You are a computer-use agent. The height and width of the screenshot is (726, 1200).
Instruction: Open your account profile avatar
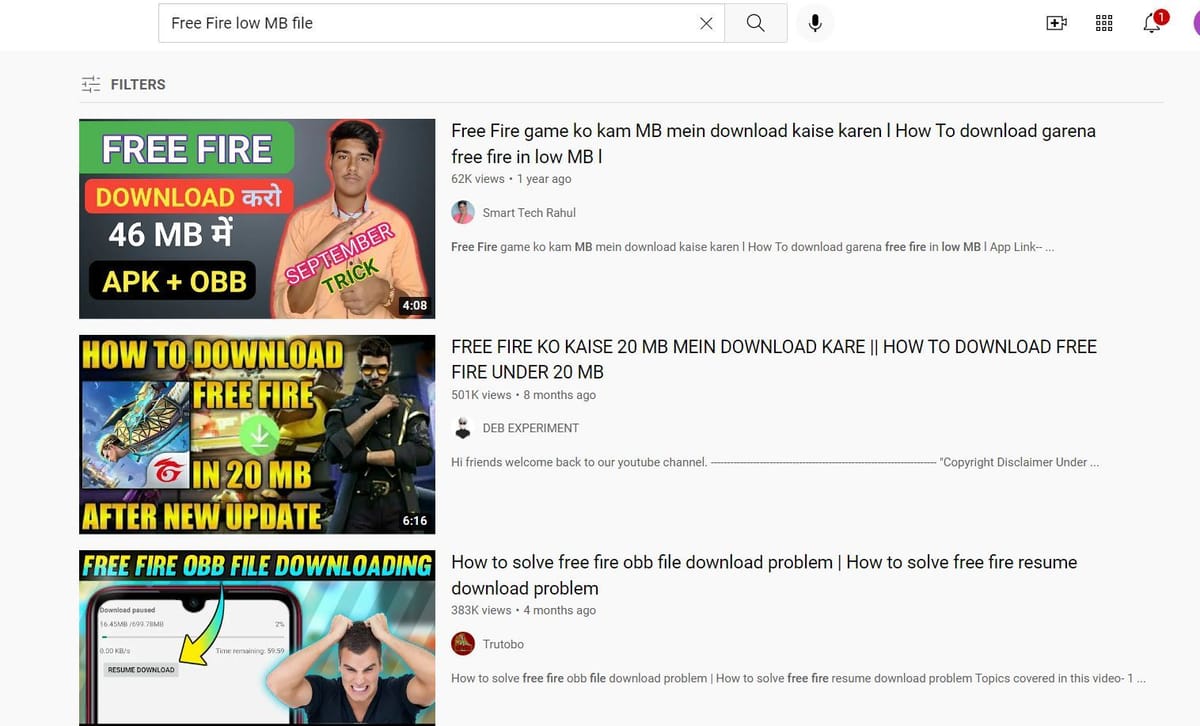[x=1196, y=24]
